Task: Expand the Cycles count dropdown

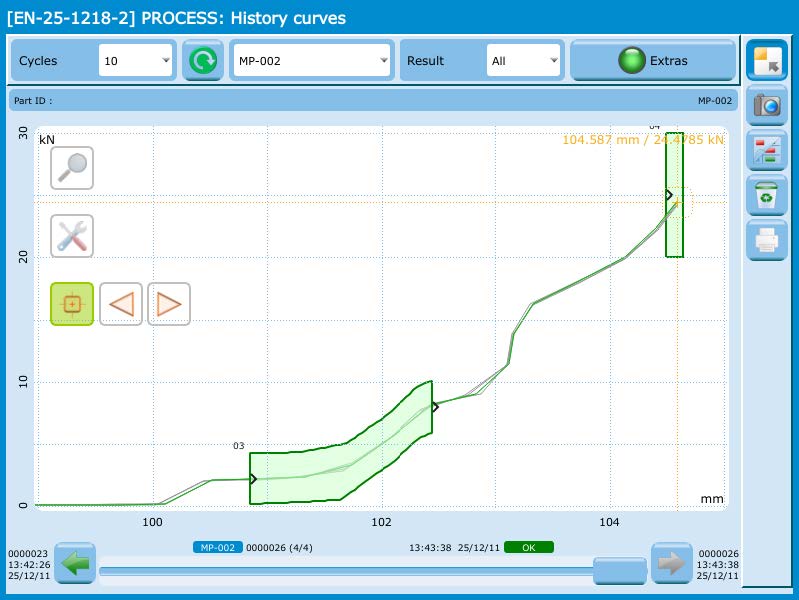Action: [x=137, y=61]
